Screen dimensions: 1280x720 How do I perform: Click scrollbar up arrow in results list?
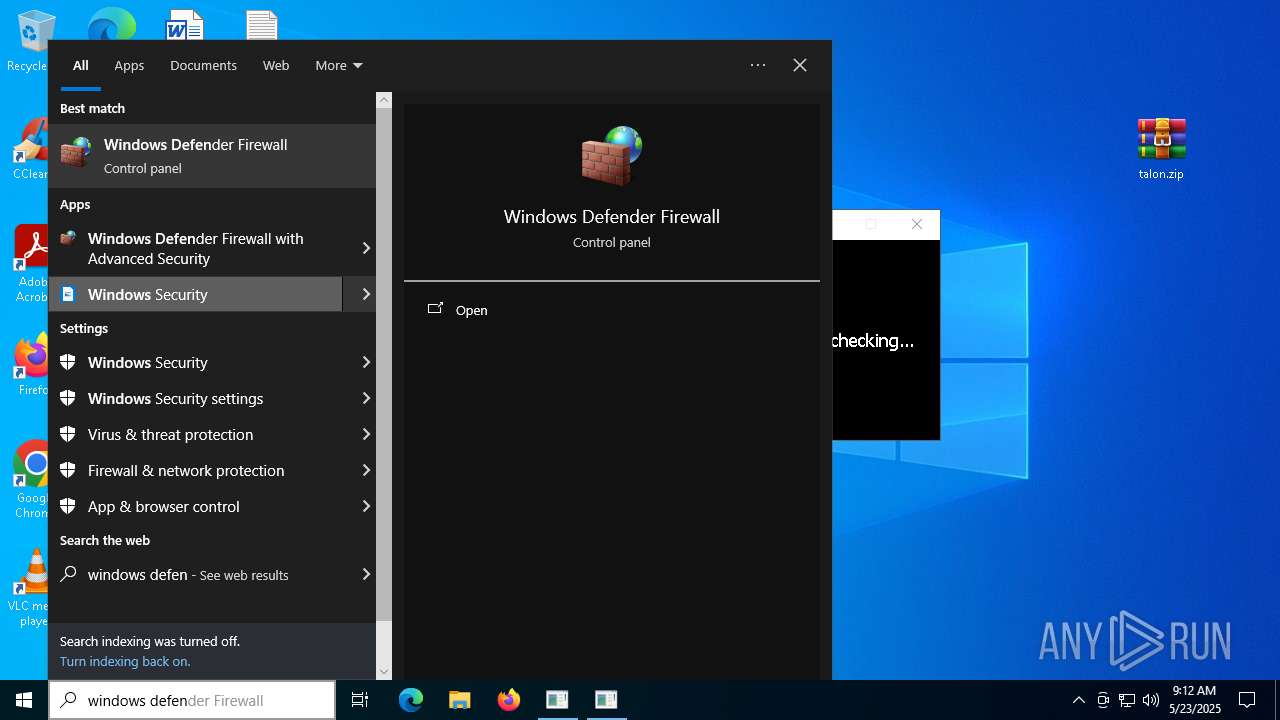(x=384, y=100)
